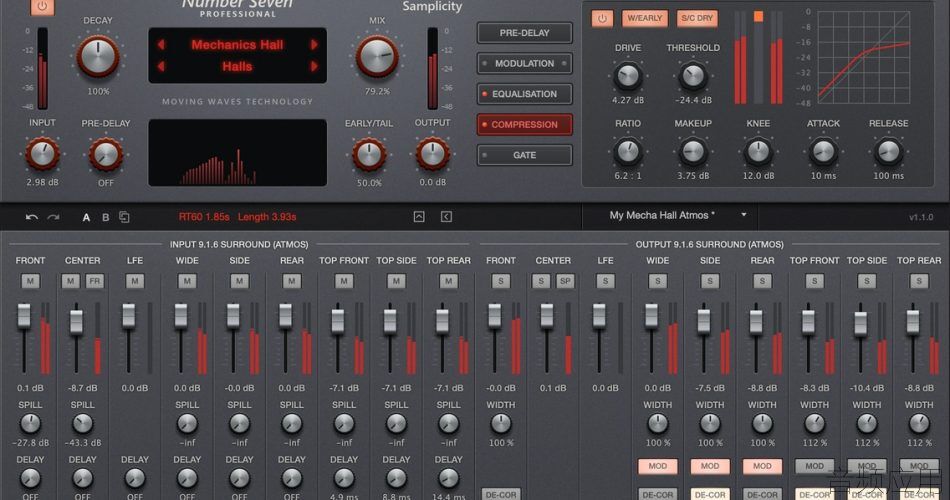Switch to next category after Halls
This screenshot has width=950, height=500.
314,67
